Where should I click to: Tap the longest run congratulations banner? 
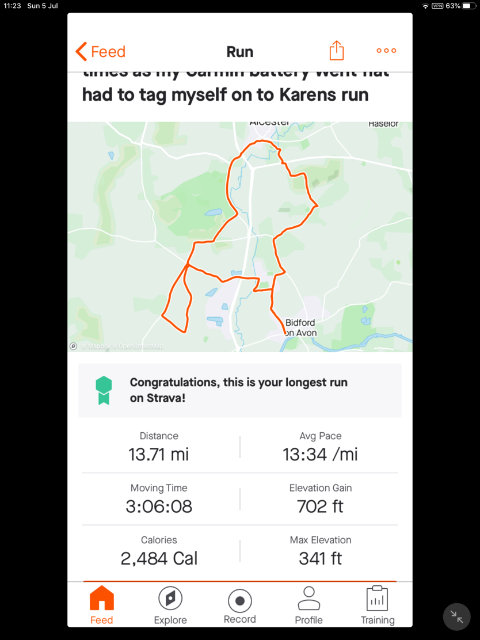point(240,390)
